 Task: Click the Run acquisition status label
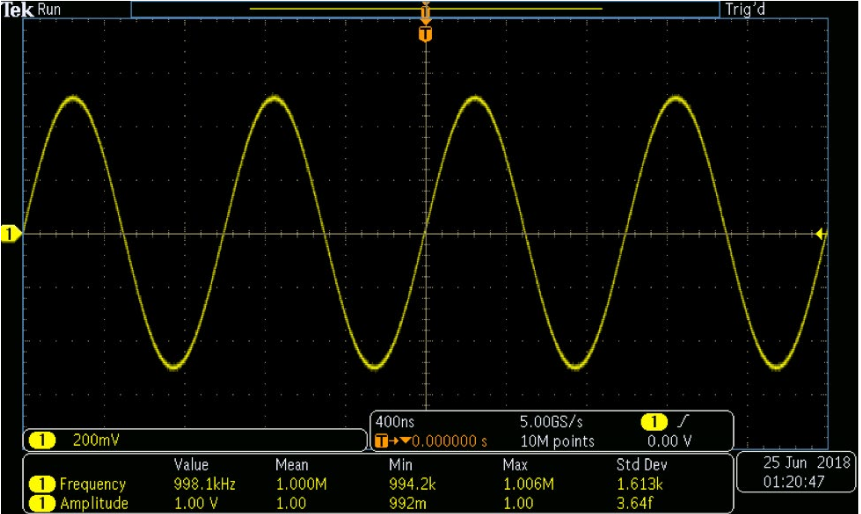coord(49,9)
